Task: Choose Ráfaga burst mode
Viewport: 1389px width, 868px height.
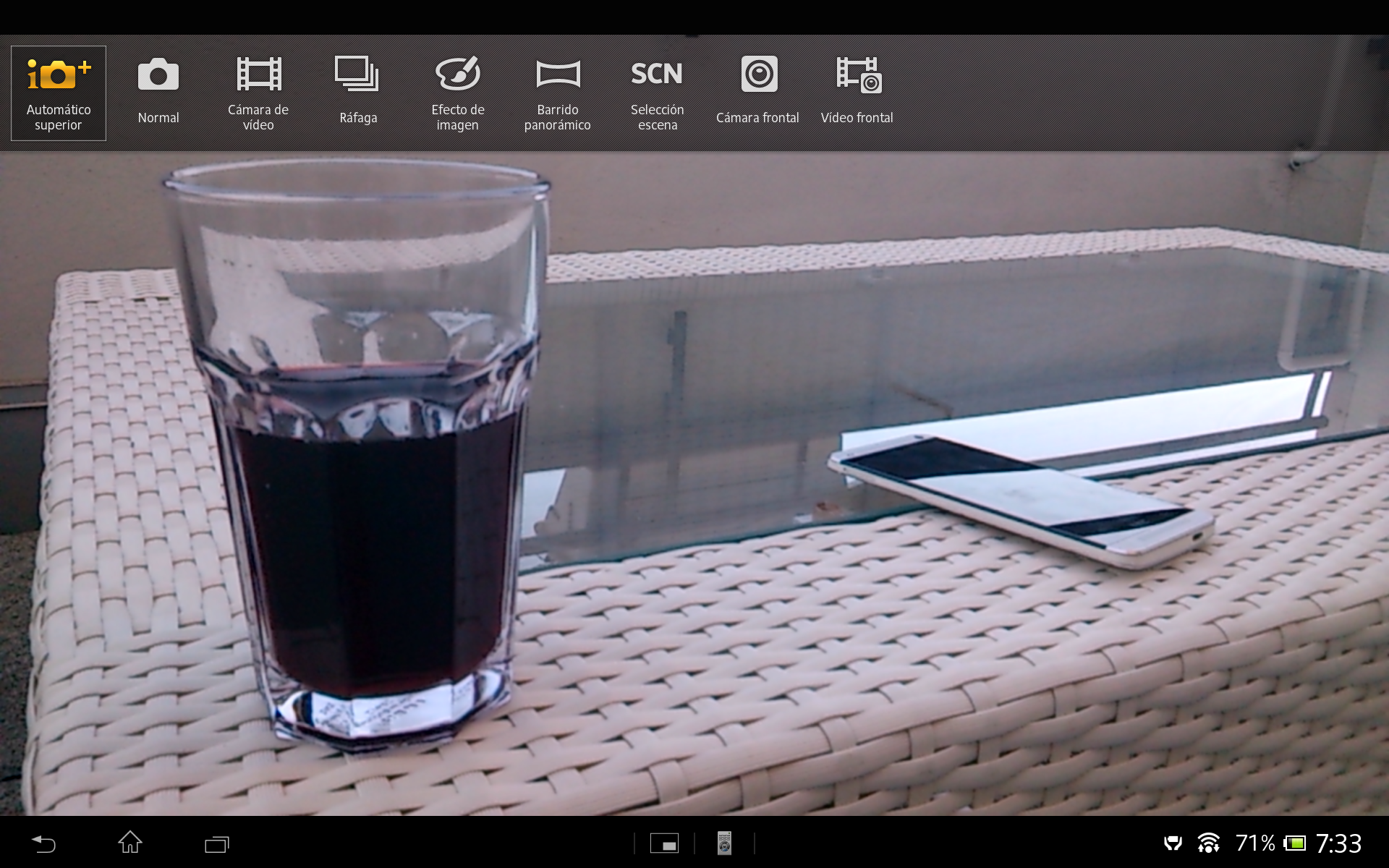Action: [358, 93]
